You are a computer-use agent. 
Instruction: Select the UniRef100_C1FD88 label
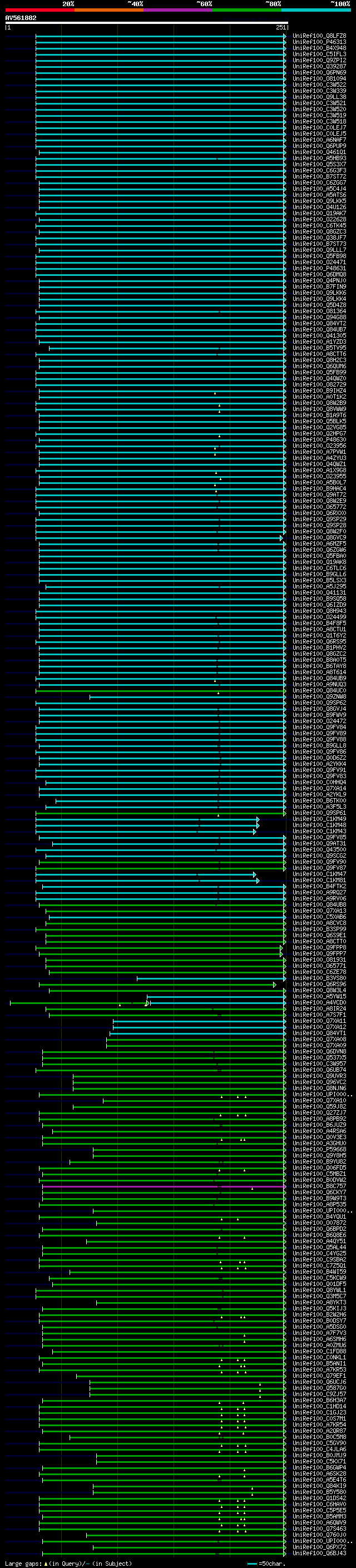(319, 1351)
